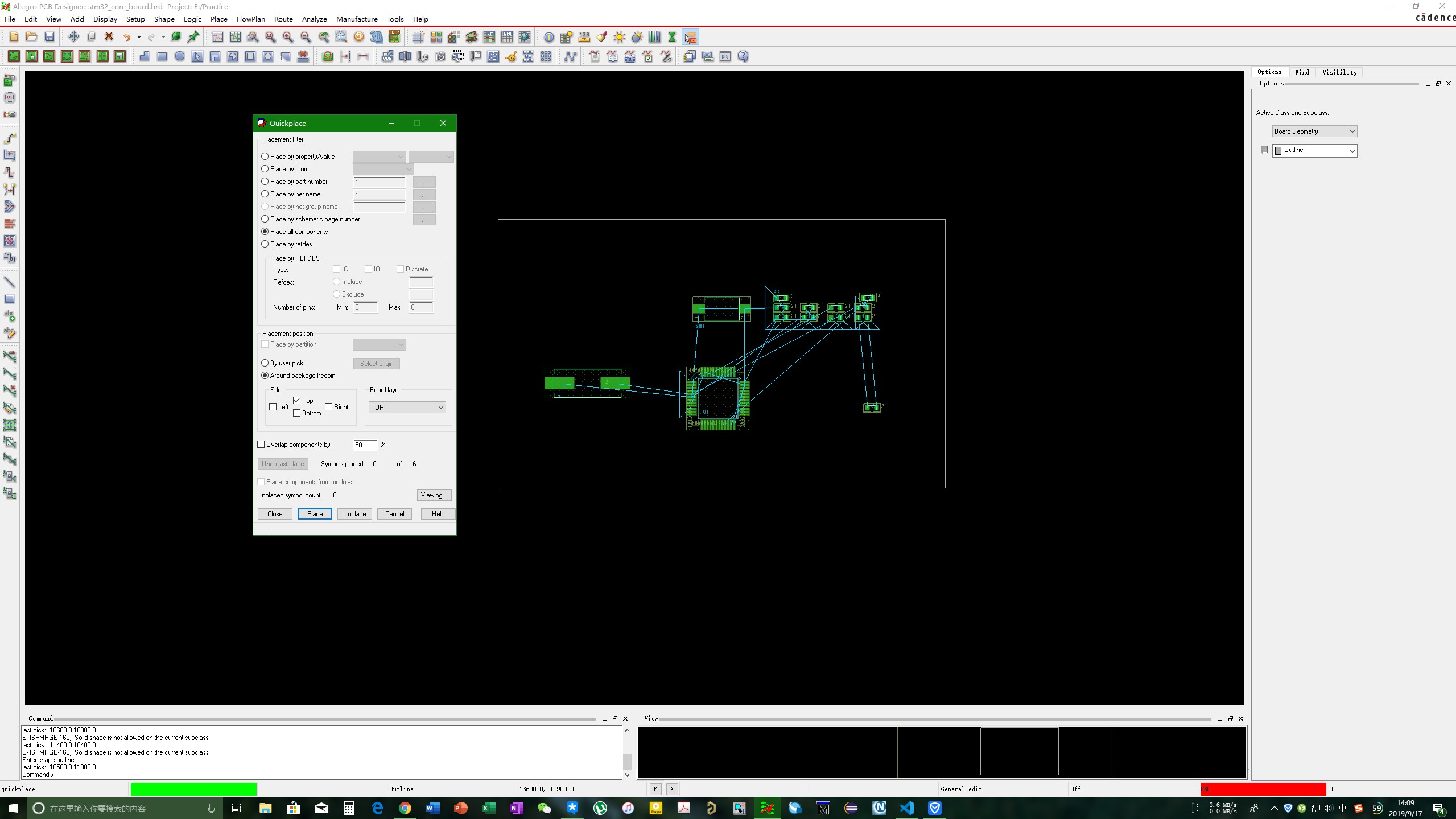Viewport: 1456px width, 819px height.
Task: Click the Show Element info icon
Action: coord(548,37)
